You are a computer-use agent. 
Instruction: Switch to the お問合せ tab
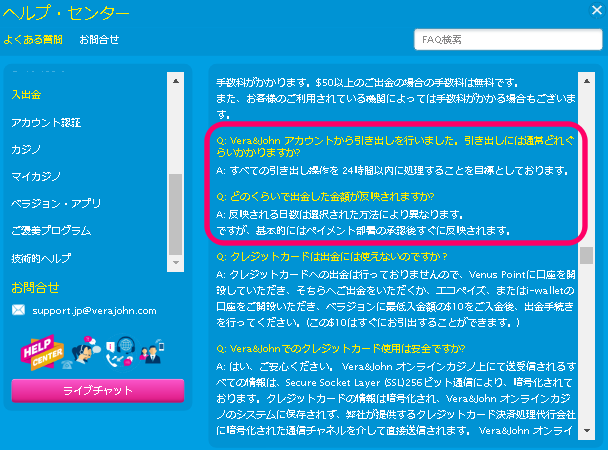[99, 40]
